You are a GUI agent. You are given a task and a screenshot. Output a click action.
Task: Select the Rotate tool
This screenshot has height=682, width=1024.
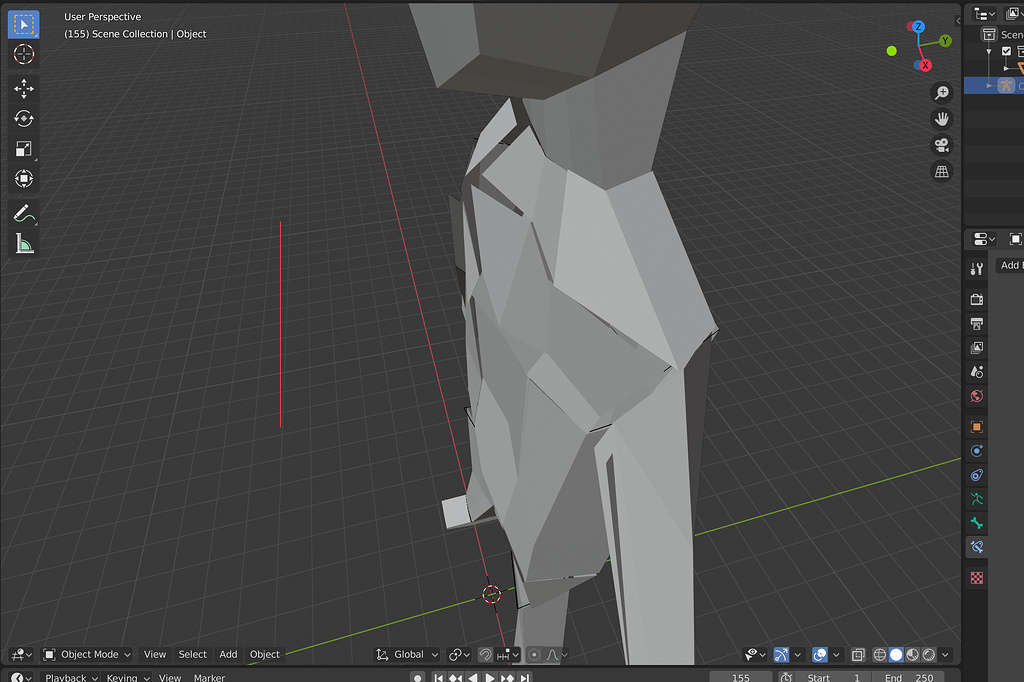click(x=24, y=118)
